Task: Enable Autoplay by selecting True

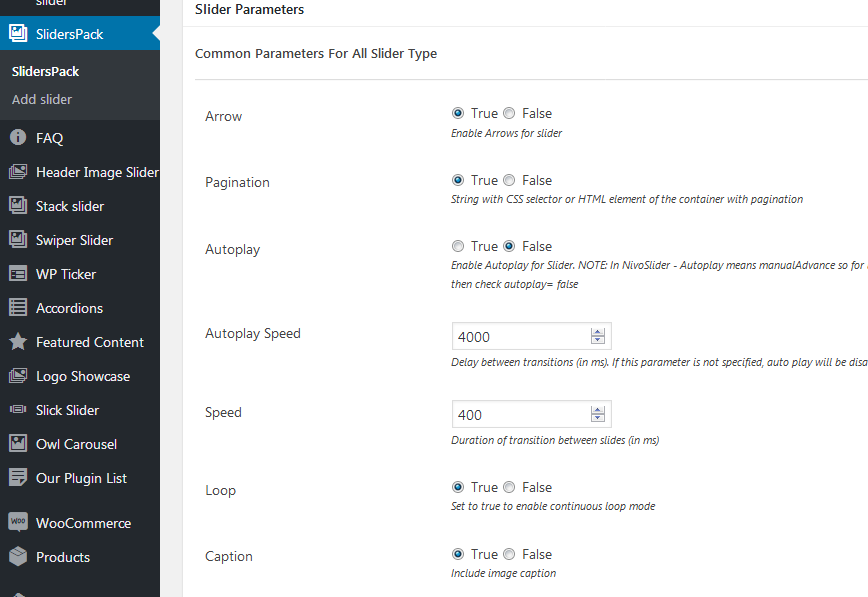Action: click(458, 246)
